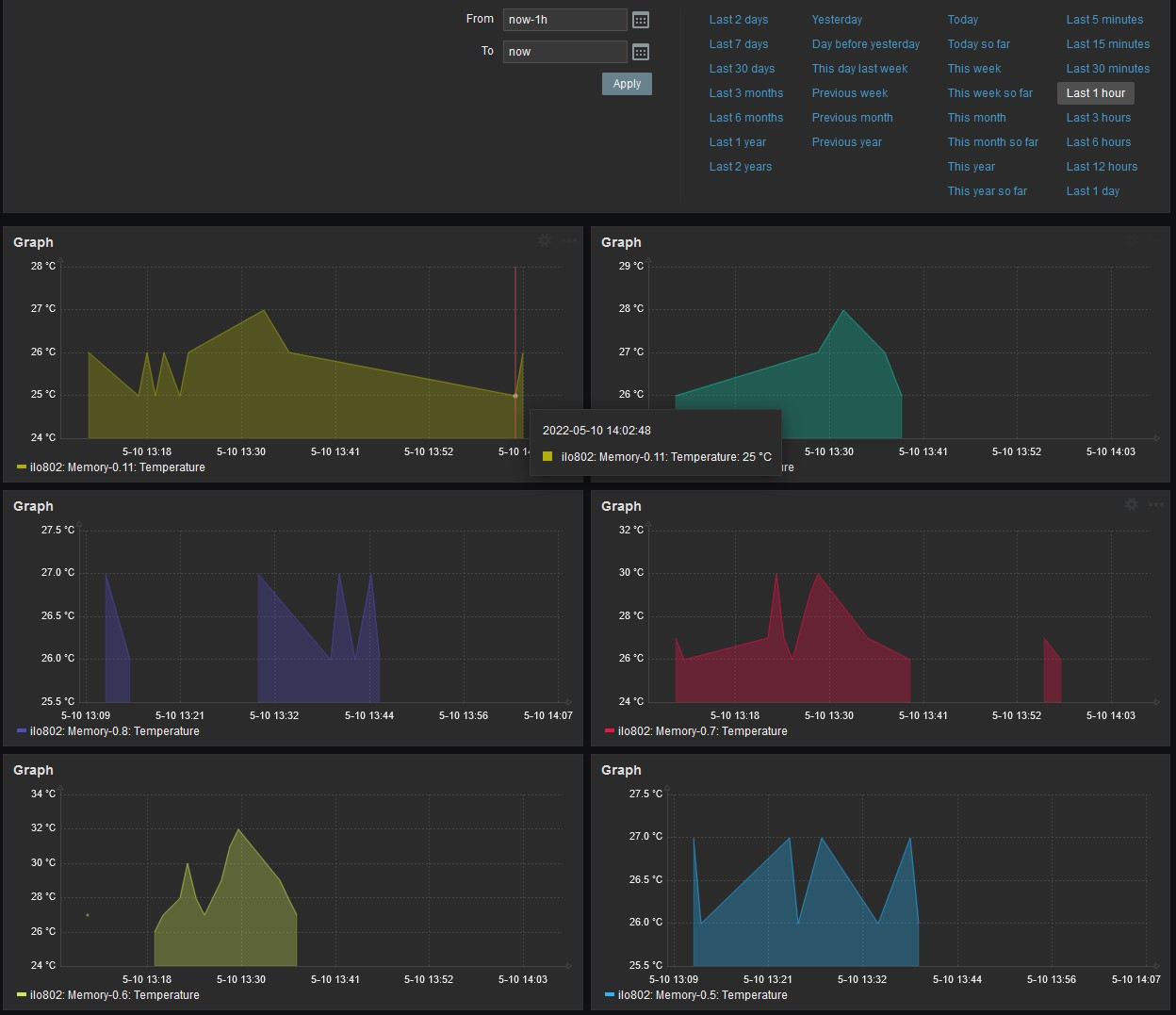Viewport: 1176px width, 1015px height.
Task: Pick the This week so far range
Action: point(989,93)
